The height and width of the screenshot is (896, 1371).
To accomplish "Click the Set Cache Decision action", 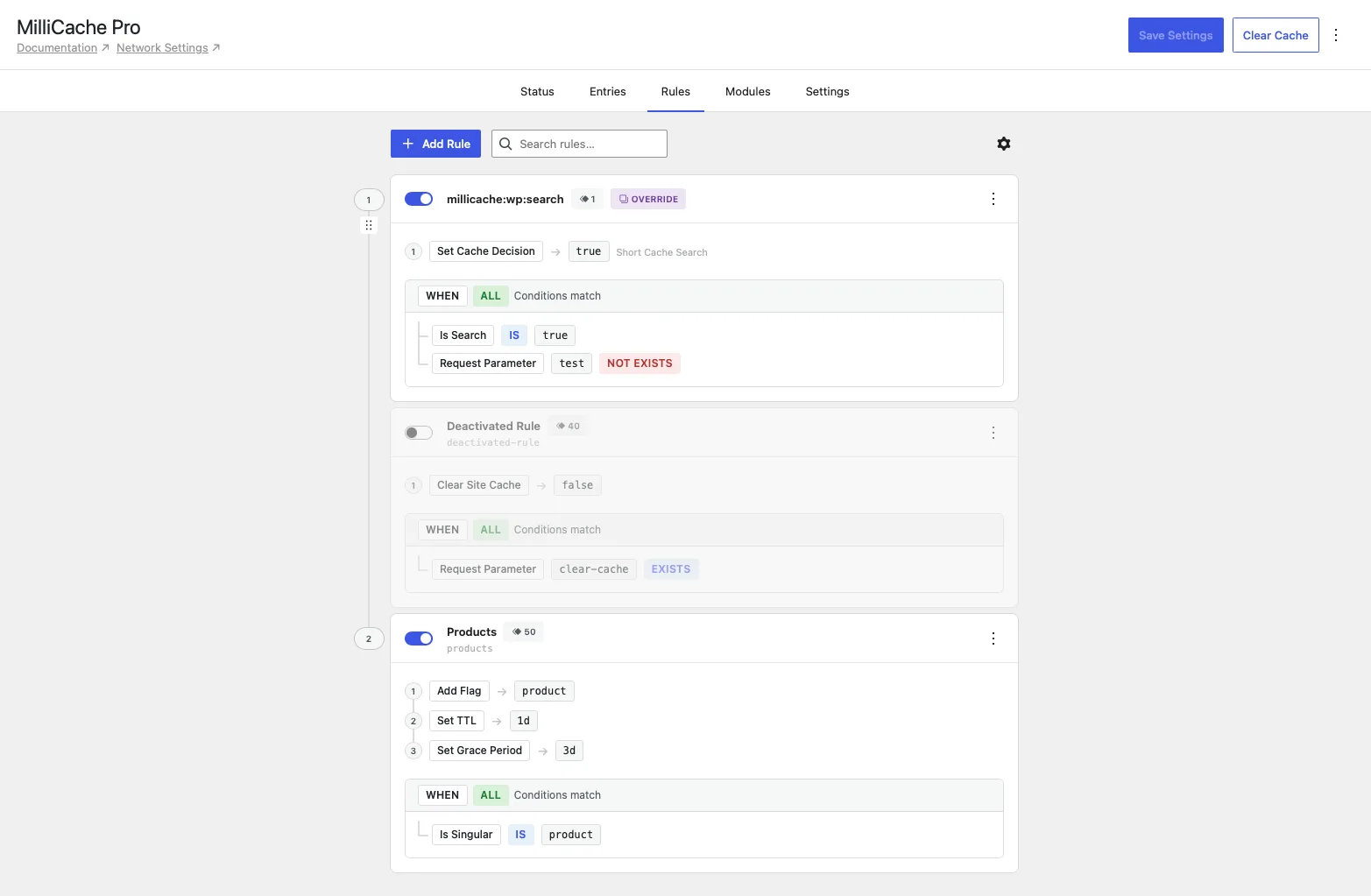I will 486,251.
